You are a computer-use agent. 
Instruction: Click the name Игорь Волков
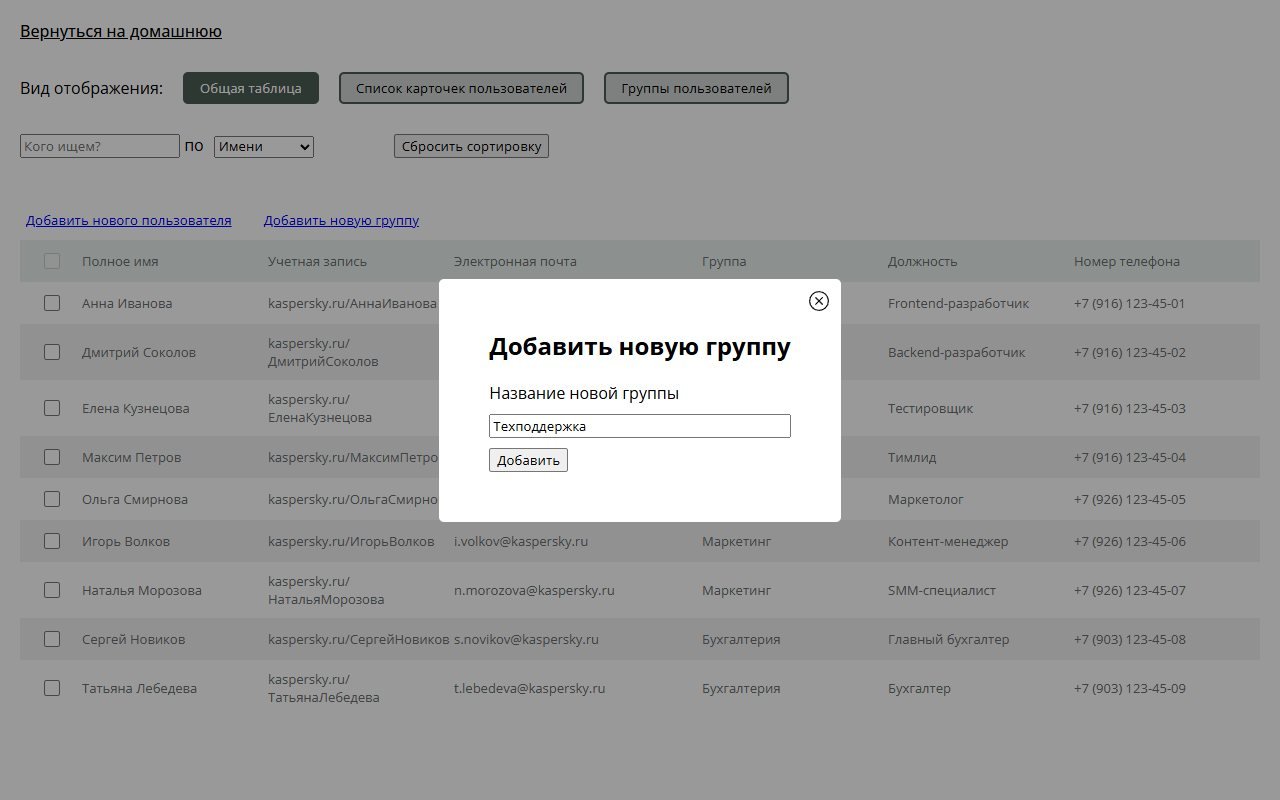click(x=126, y=541)
